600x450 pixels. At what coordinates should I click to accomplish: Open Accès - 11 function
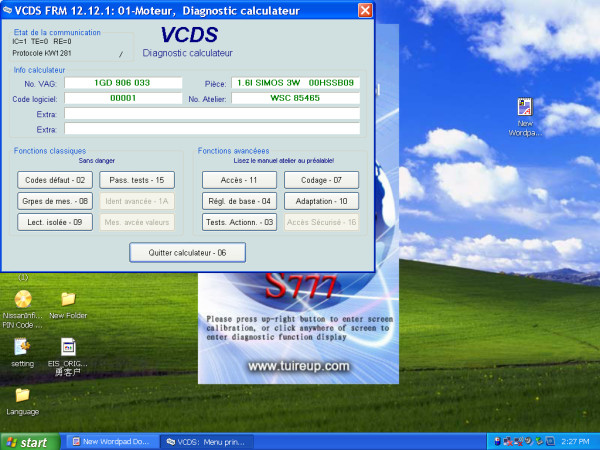(239, 180)
